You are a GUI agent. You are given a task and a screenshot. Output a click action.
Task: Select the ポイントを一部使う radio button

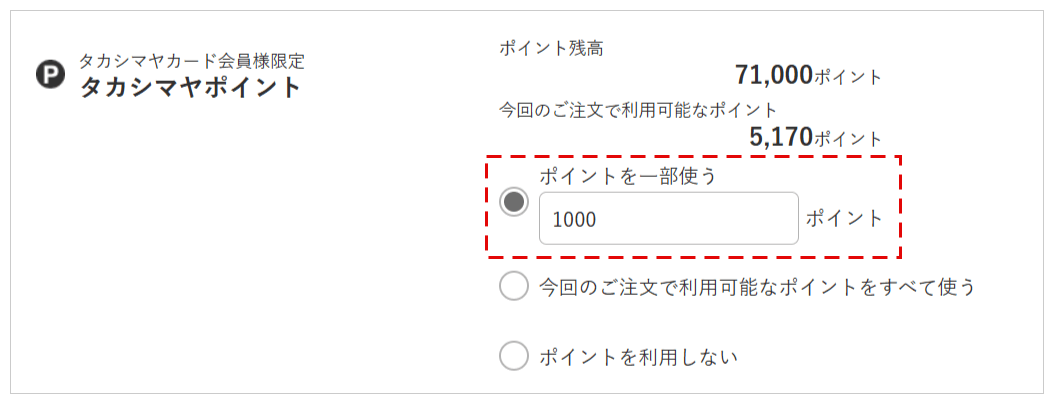(514, 201)
